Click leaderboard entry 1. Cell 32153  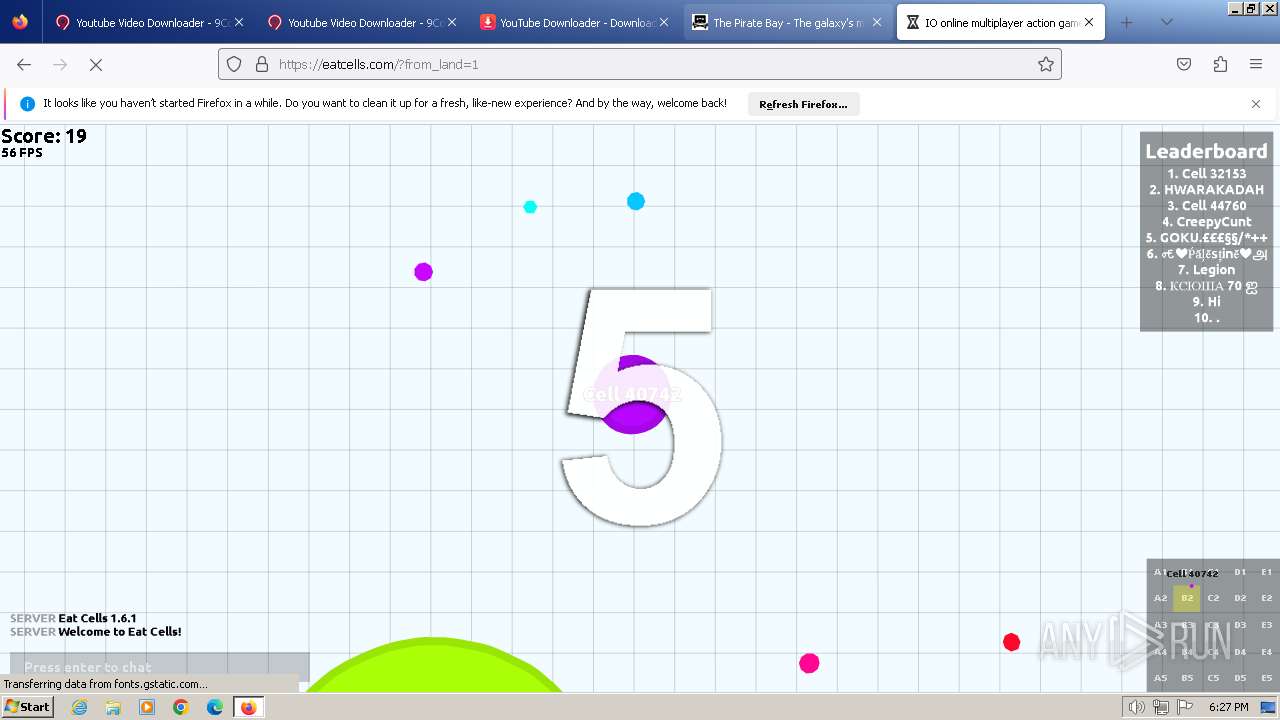[x=1206, y=173]
